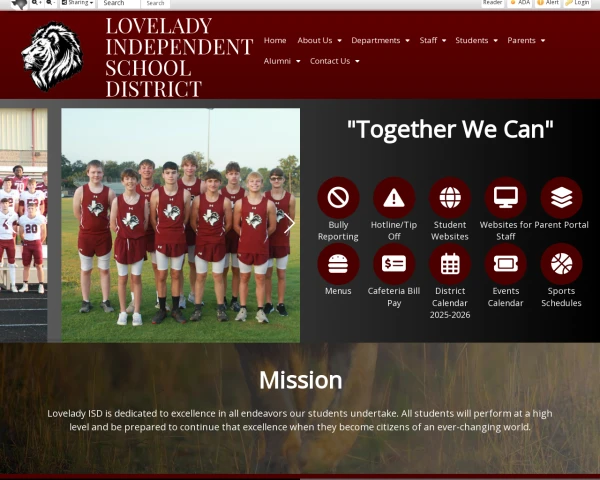Zoom out with the magnifier minus button

tap(51, 3)
